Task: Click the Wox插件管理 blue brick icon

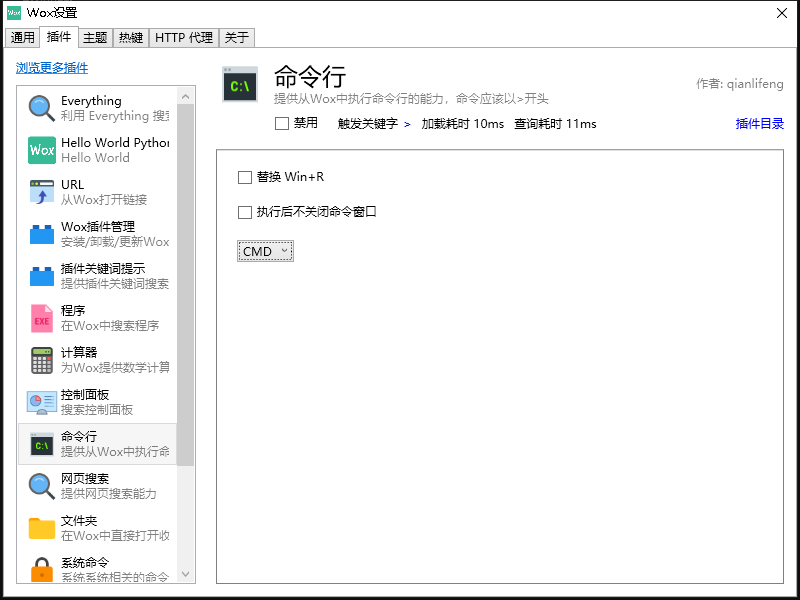Action: 41,234
